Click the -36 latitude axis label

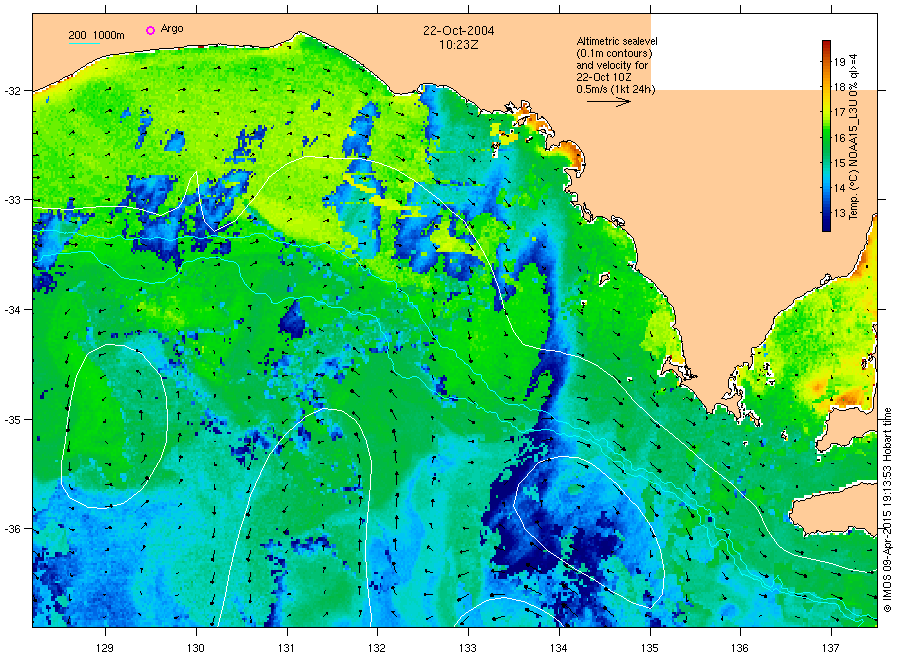(13, 529)
